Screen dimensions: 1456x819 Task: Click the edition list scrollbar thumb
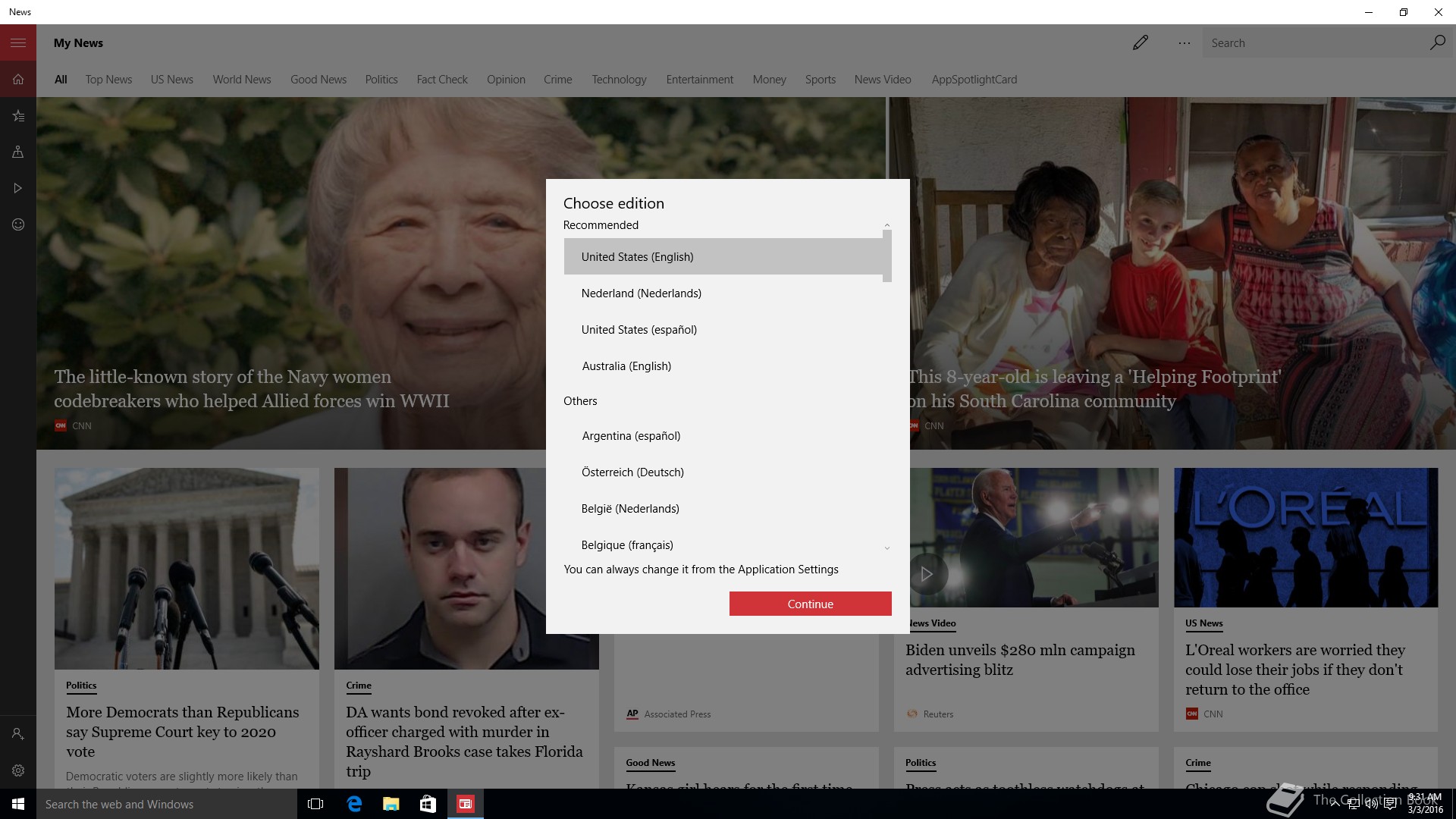point(887,256)
